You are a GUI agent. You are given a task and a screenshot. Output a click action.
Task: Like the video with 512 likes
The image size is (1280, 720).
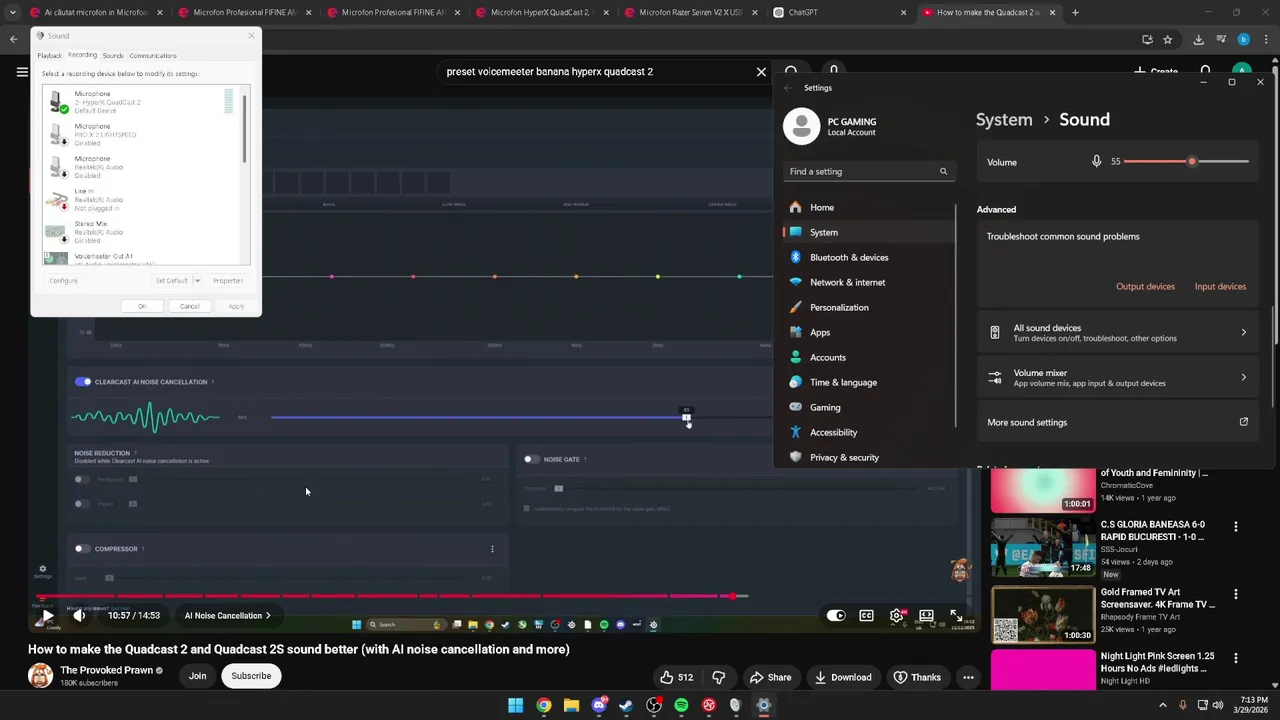676,677
